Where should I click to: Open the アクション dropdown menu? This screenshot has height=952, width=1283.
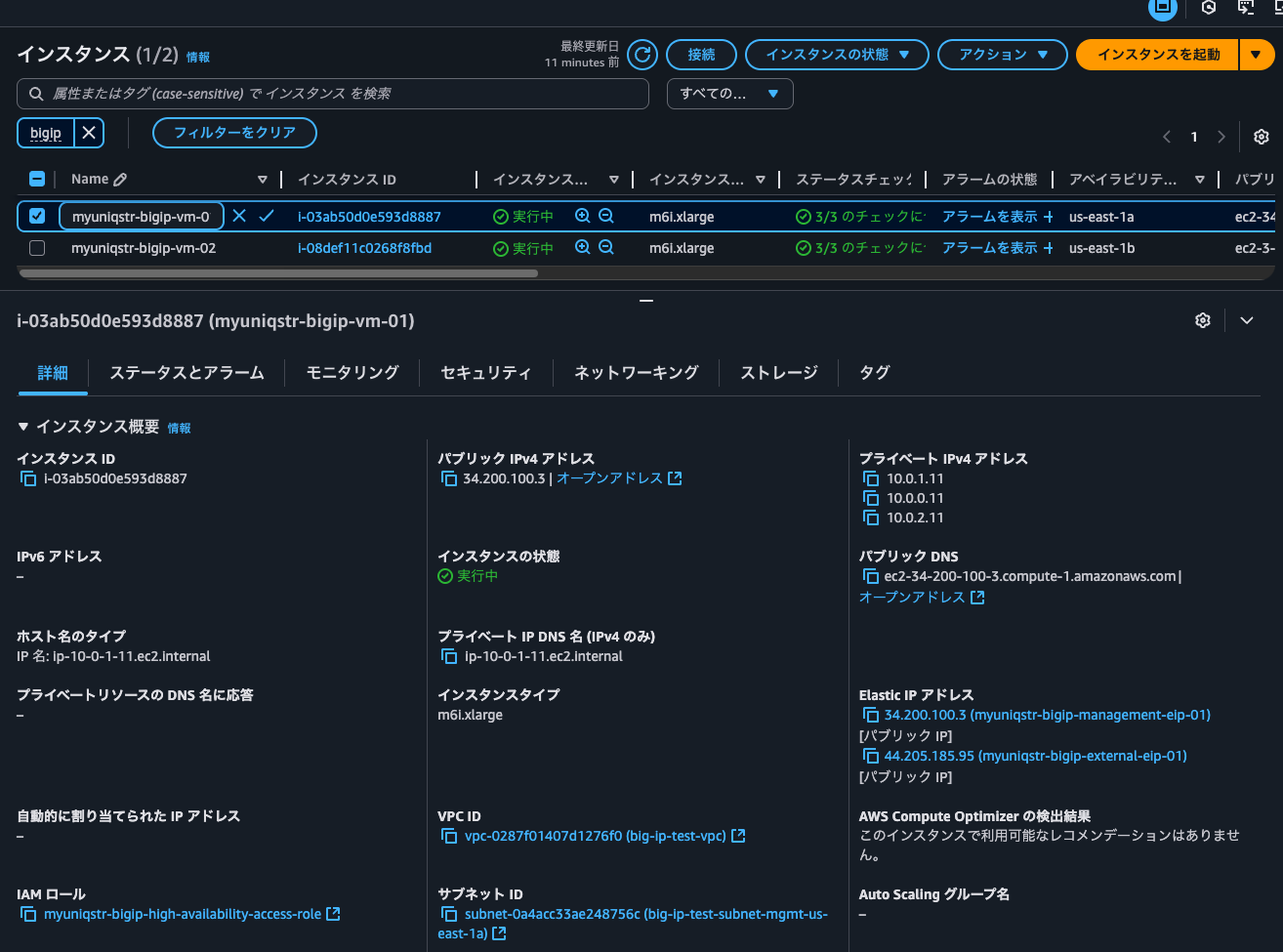click(1002, 55)
